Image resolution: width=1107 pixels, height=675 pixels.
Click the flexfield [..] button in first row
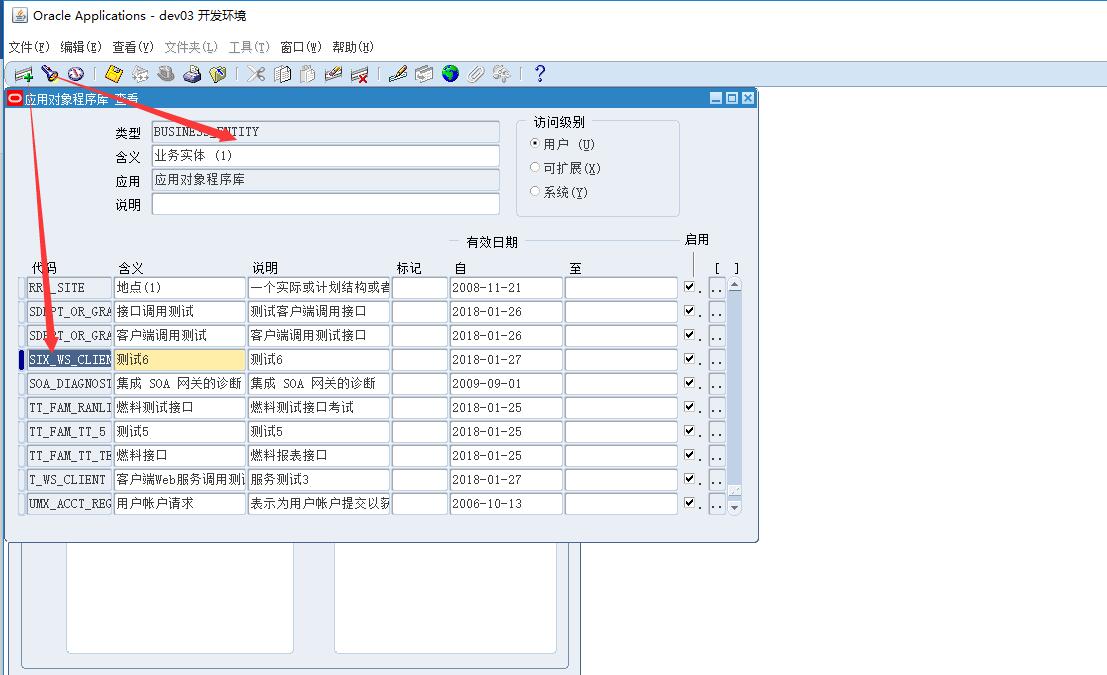(717, 288)
